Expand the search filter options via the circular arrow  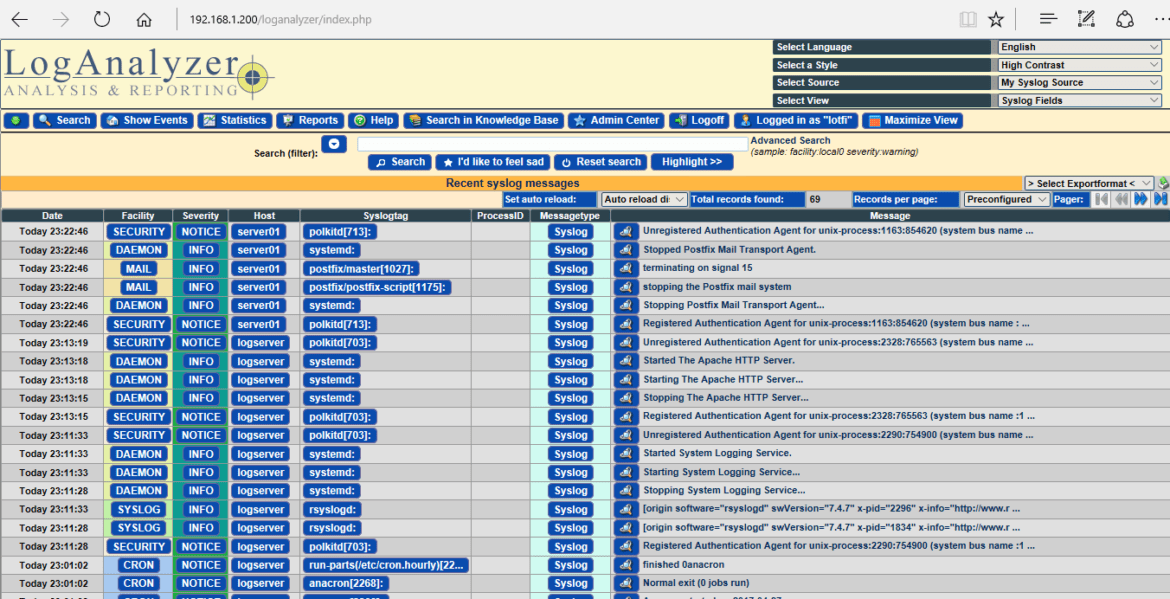[334, 143]
